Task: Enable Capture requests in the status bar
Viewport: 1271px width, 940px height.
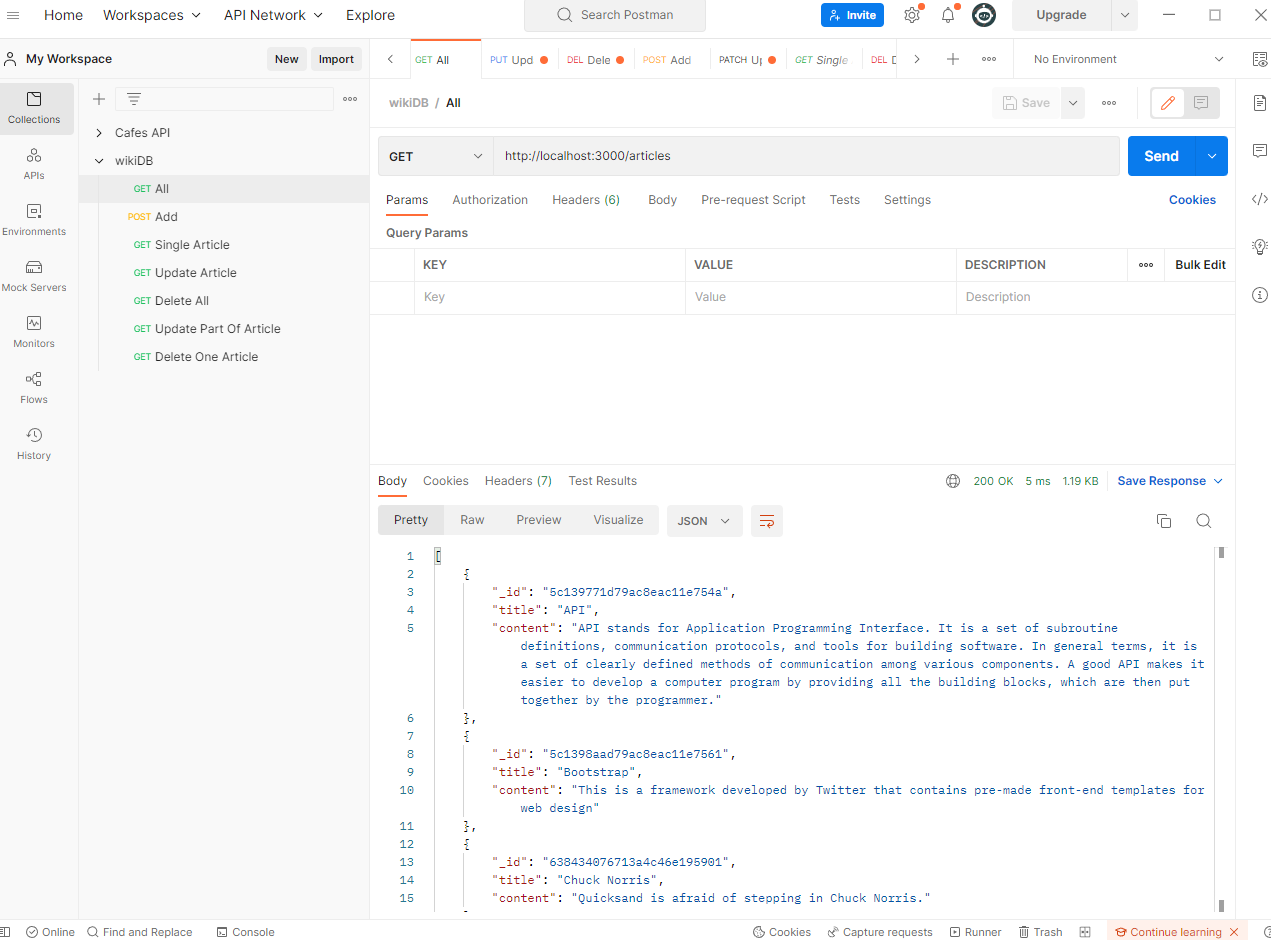Action: (x=880, y=932)
